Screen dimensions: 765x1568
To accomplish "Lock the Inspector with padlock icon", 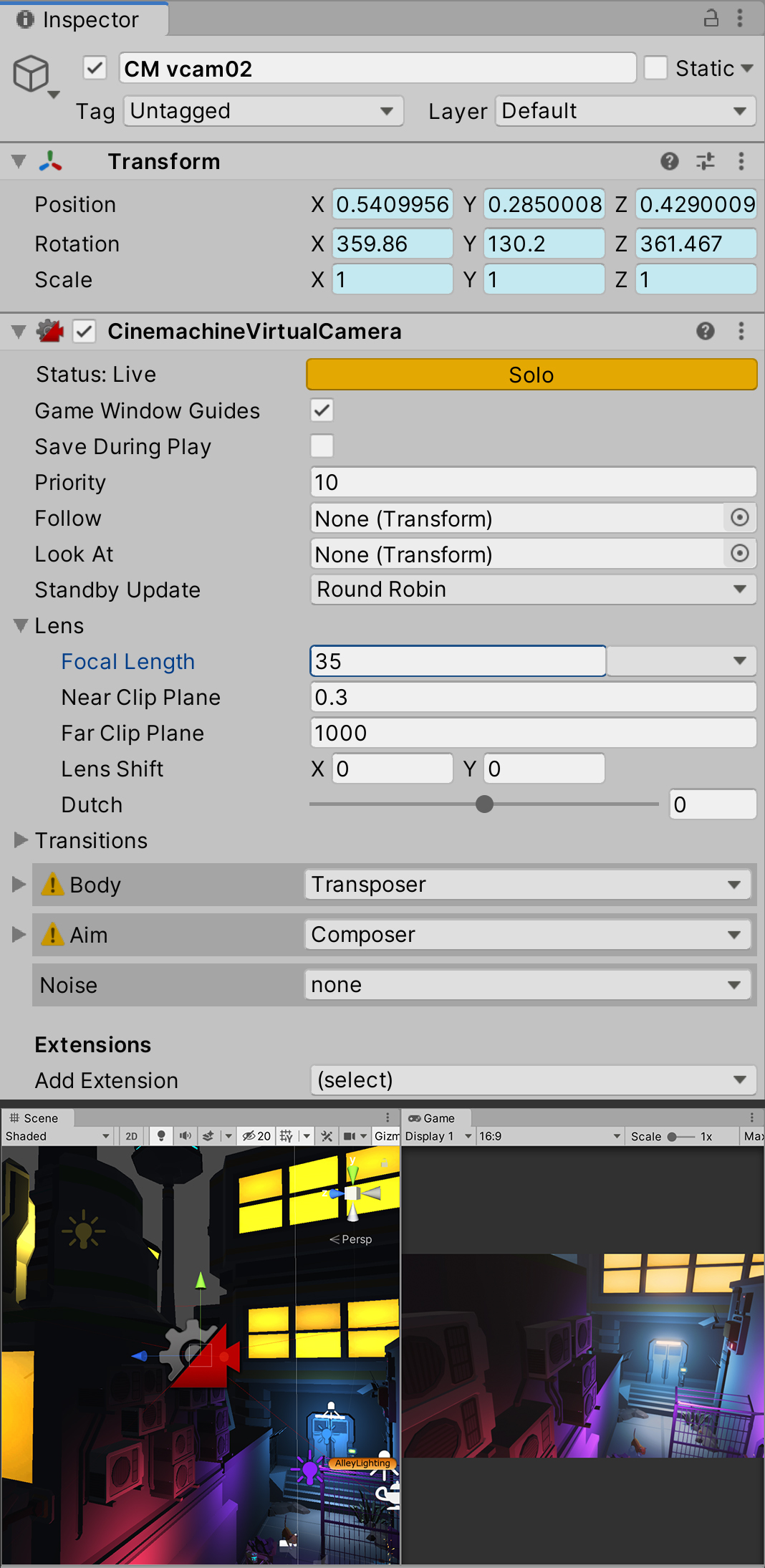I will point(711,19).
